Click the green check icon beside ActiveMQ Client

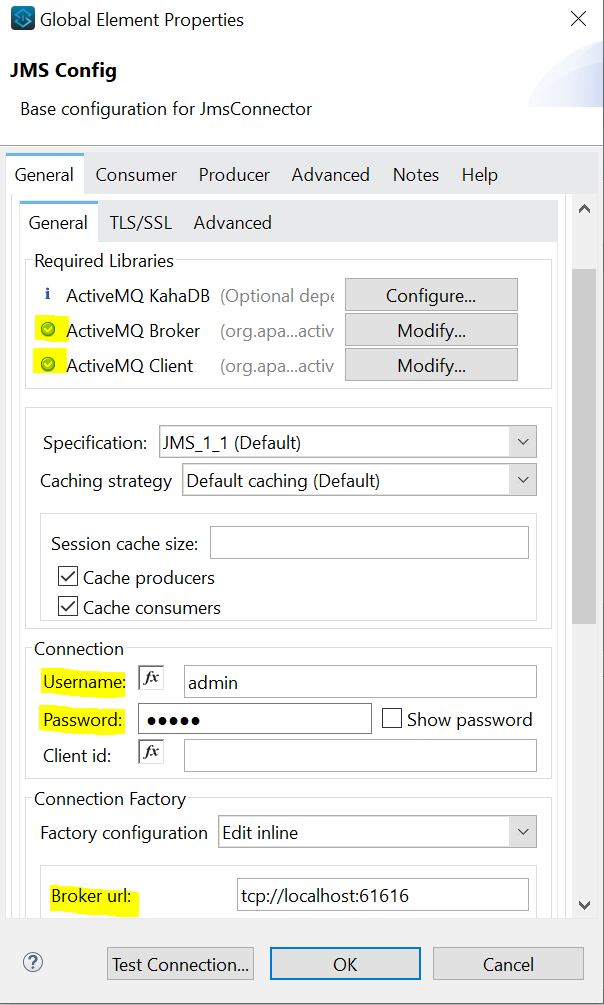coord(50,364)
